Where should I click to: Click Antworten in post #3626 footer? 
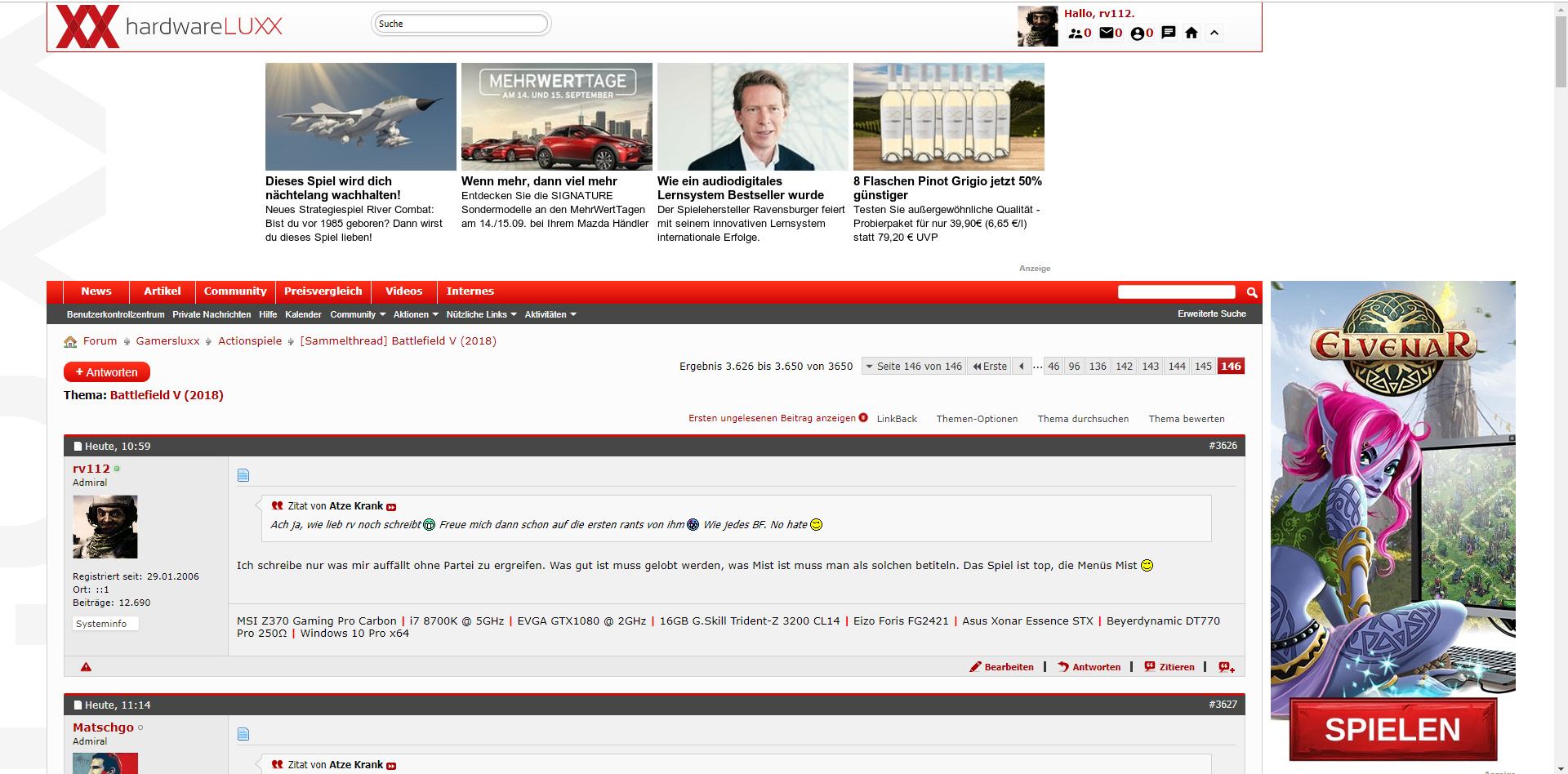pyautogui.click(x=1089, y=667)
